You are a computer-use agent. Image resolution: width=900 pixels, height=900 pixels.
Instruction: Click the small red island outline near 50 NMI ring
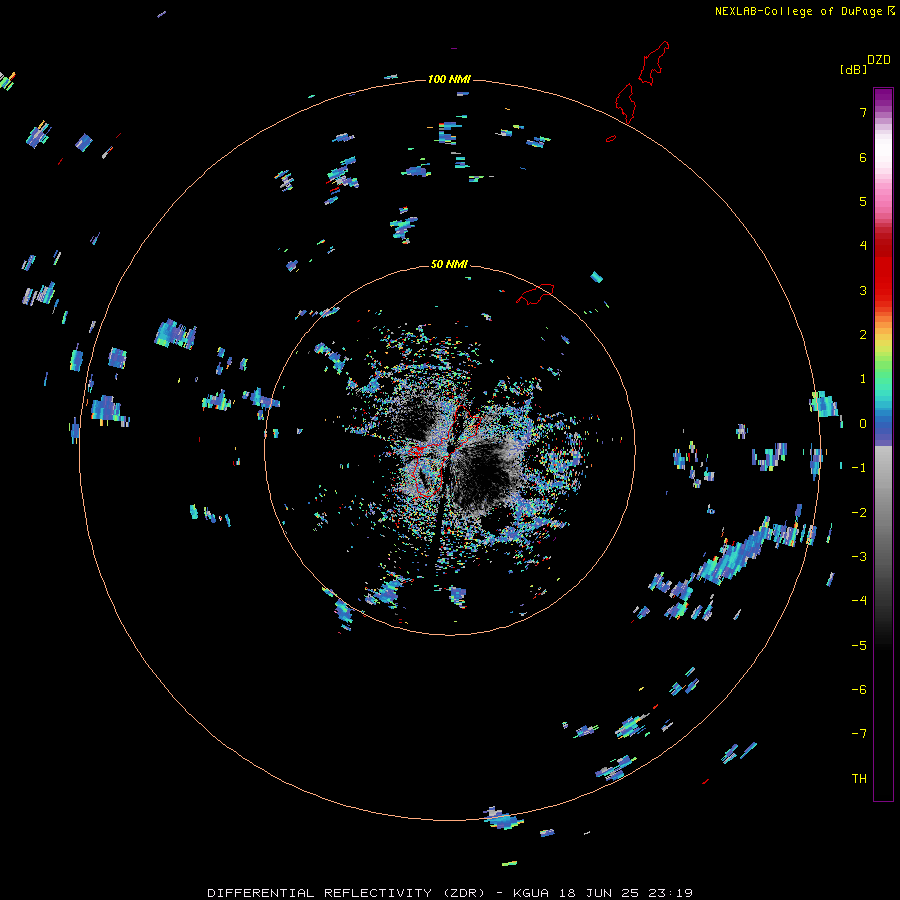[x=535, y=294]
